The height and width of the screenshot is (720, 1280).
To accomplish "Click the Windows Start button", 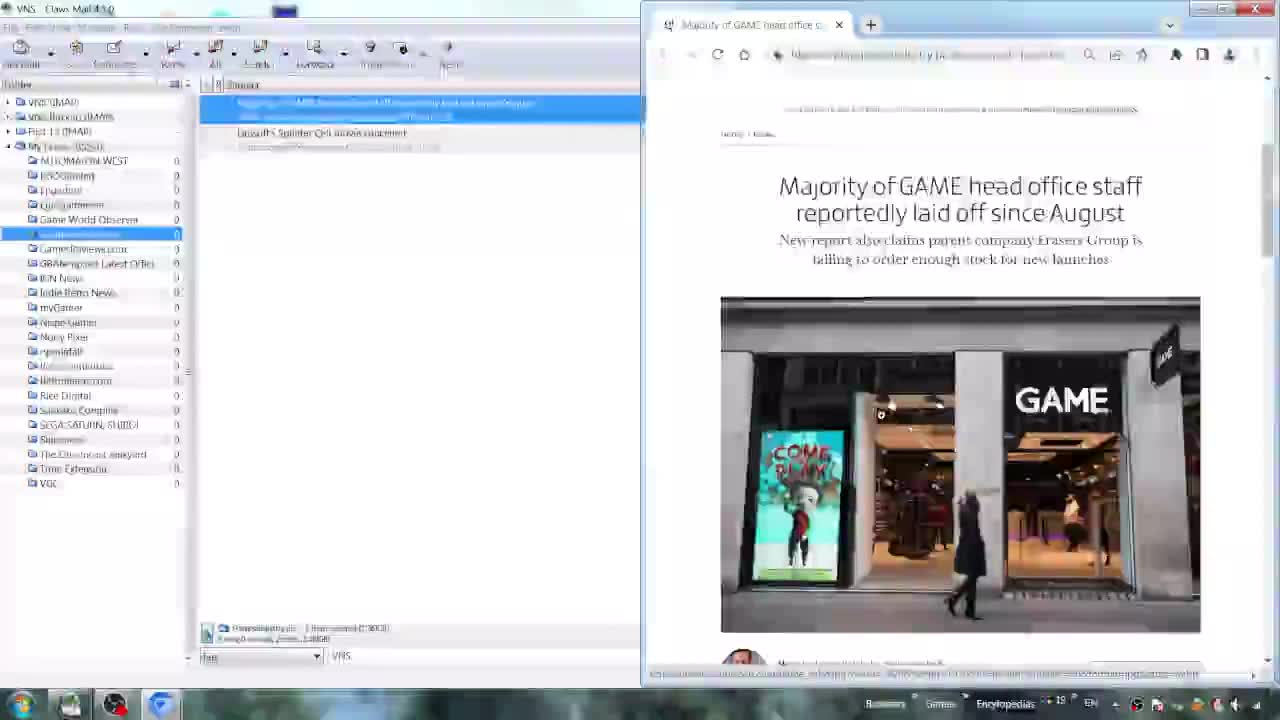I will (20, 704).
